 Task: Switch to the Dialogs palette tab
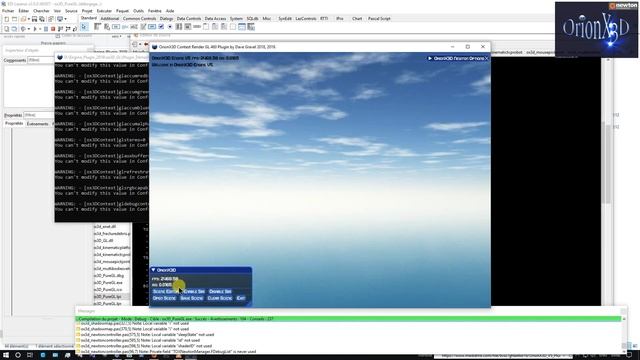click(x=166, y=18)
